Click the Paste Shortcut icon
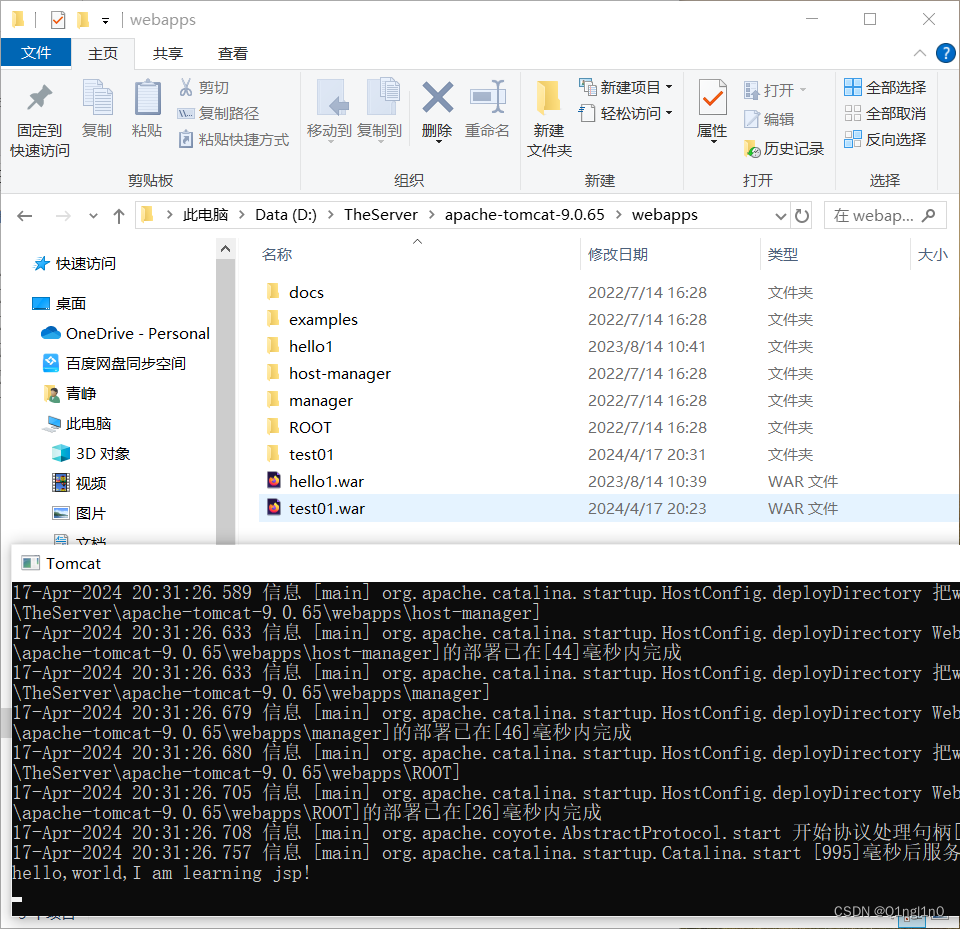 (x=186, y=140)
